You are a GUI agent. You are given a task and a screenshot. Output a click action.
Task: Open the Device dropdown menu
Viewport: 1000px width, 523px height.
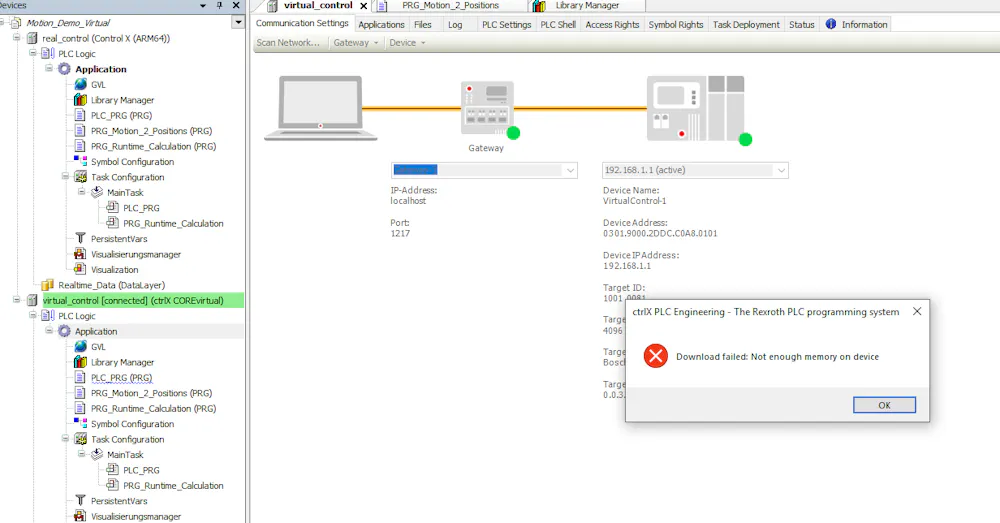click(x=407, y=43)
